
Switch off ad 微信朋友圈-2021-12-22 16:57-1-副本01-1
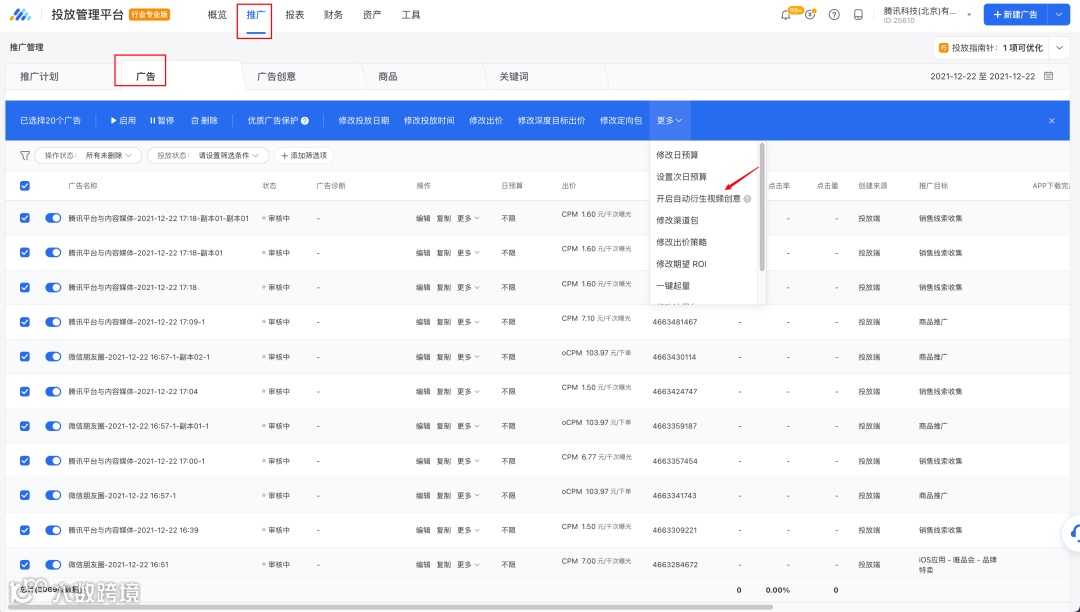click(53, 426)
